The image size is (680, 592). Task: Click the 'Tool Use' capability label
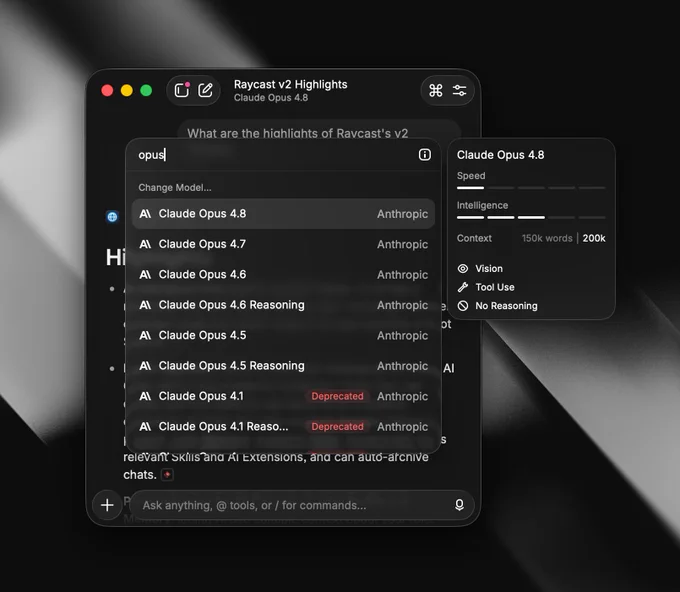(495, 287)
